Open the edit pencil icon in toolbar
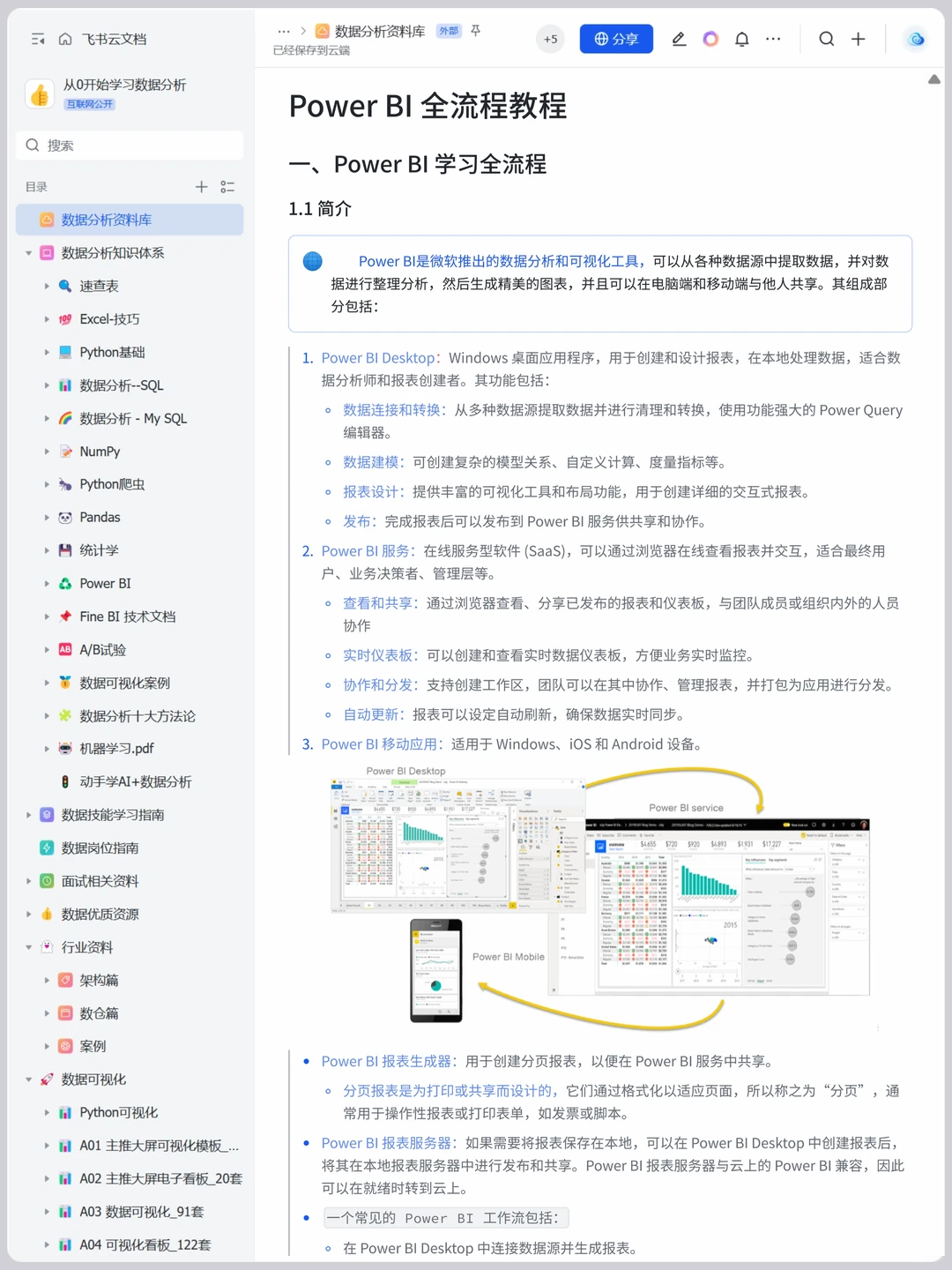Image resolution: width=952 pixels, height=1270 pixels. coord(679,39)
